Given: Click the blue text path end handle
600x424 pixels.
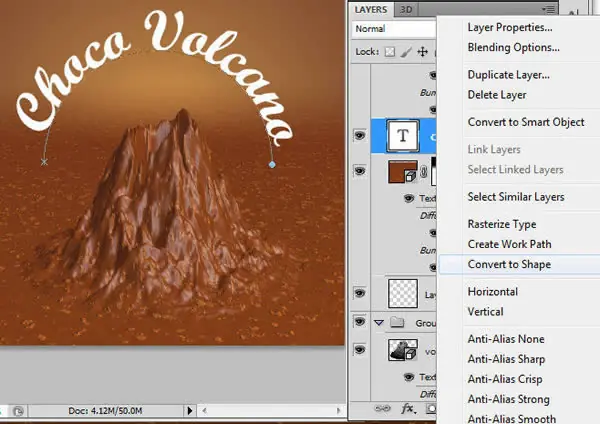Looking at the screenshot, I should click(x=272, y=165).
